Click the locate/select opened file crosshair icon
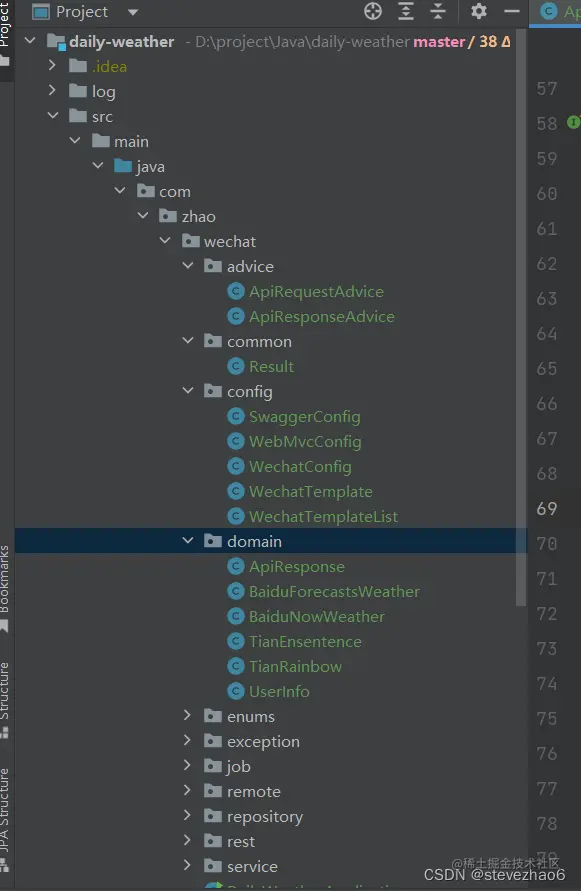581x891 pixels. point(373,11)
